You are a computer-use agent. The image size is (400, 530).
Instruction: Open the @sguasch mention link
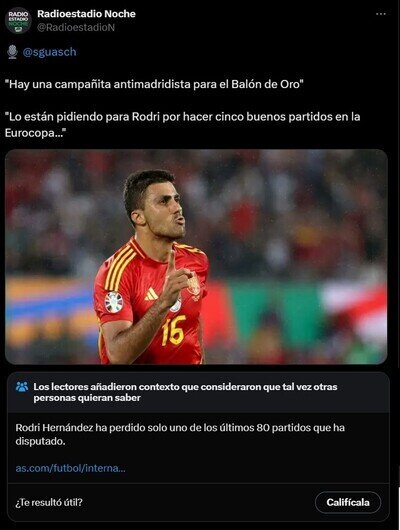pyautogui.click(x=50, y=52)
